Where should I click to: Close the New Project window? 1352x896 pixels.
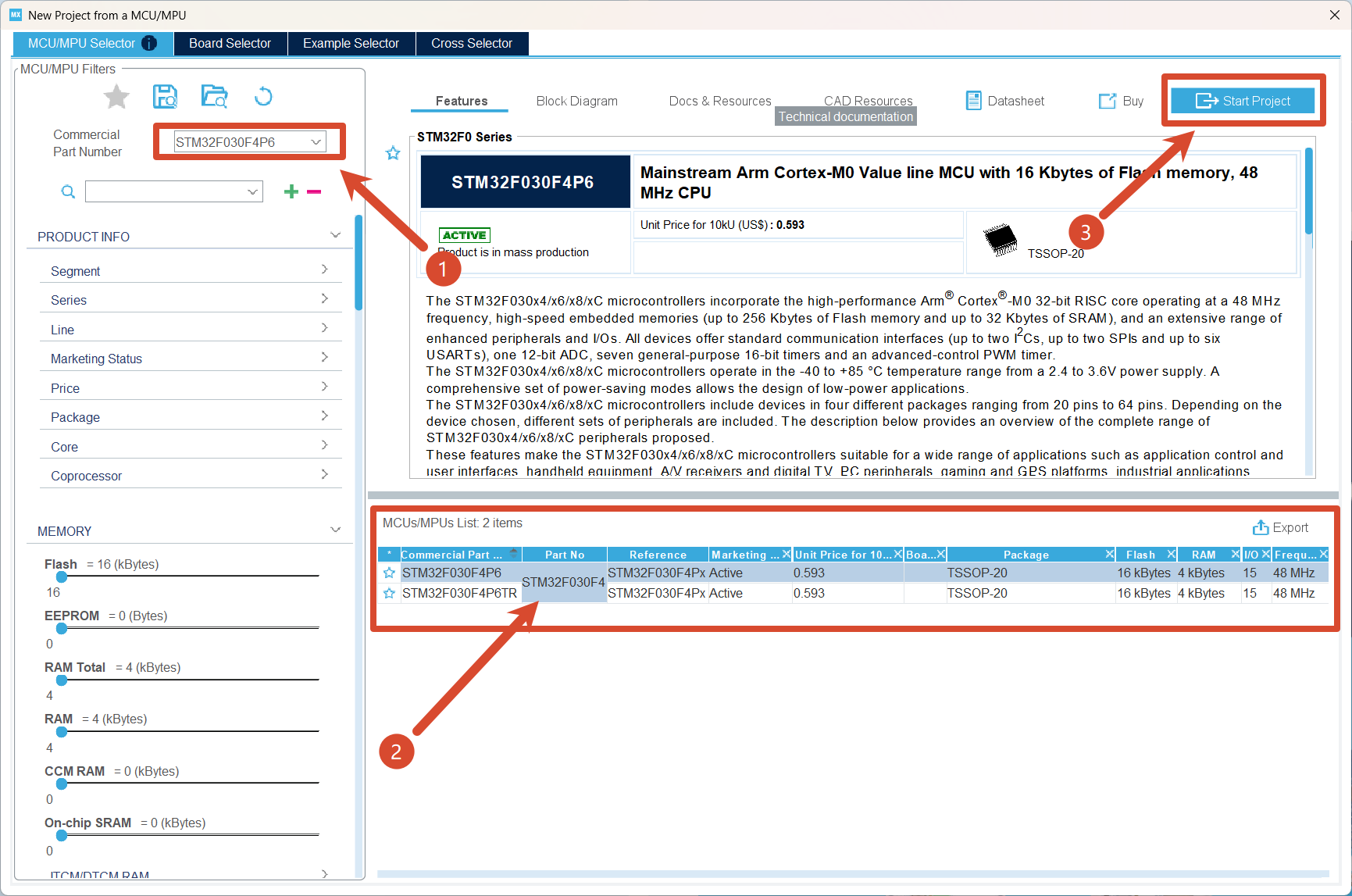1335,15
